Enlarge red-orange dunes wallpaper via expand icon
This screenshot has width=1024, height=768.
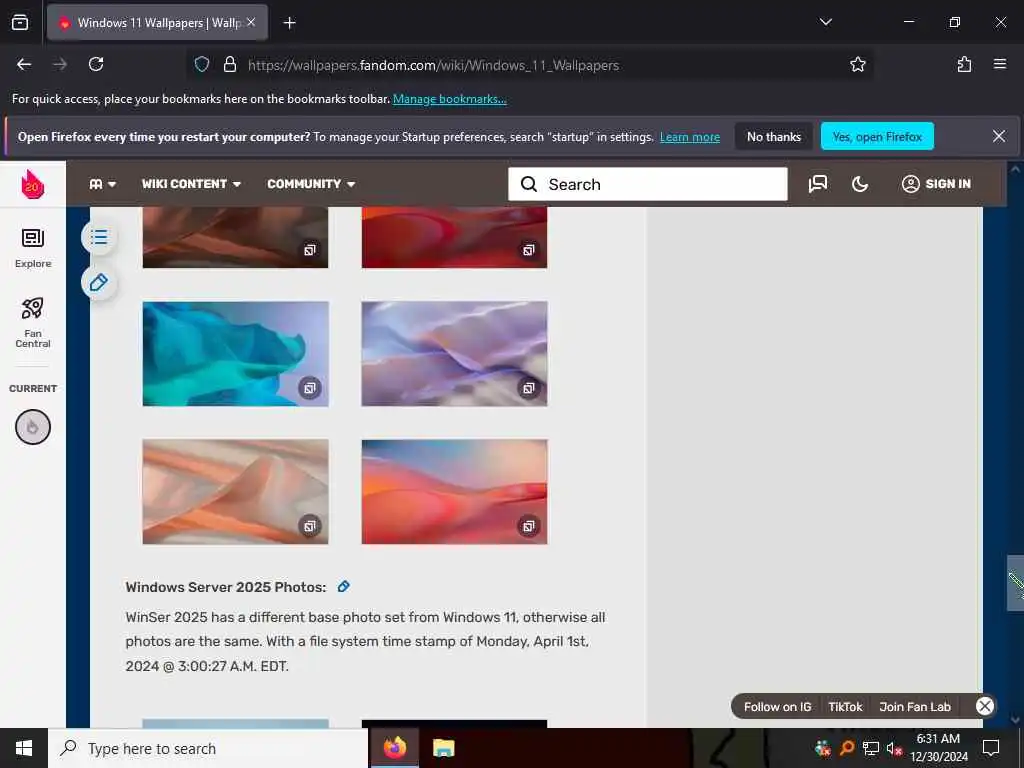point(529,526)
